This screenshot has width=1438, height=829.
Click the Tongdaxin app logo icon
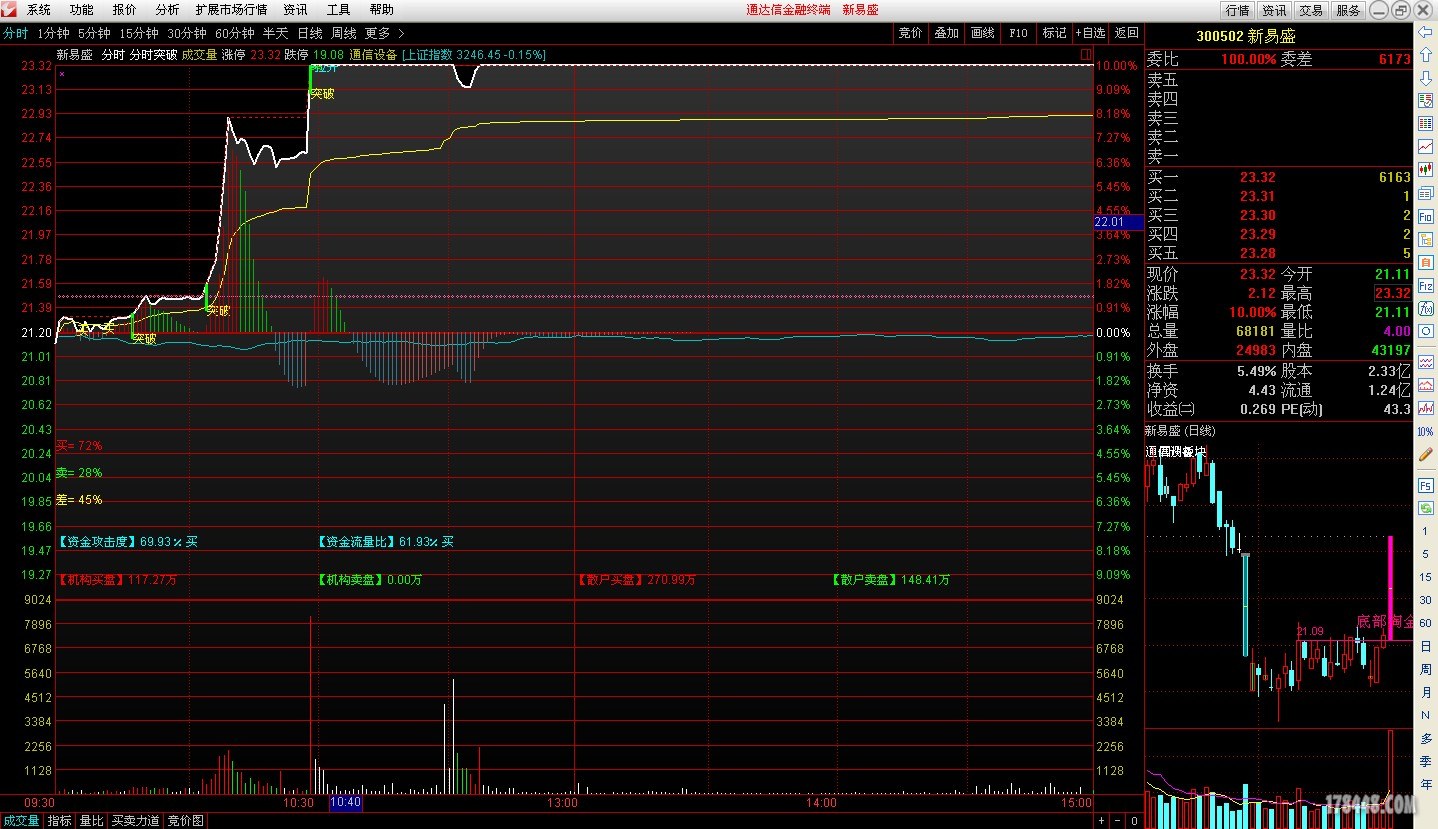tap(10, 9)
